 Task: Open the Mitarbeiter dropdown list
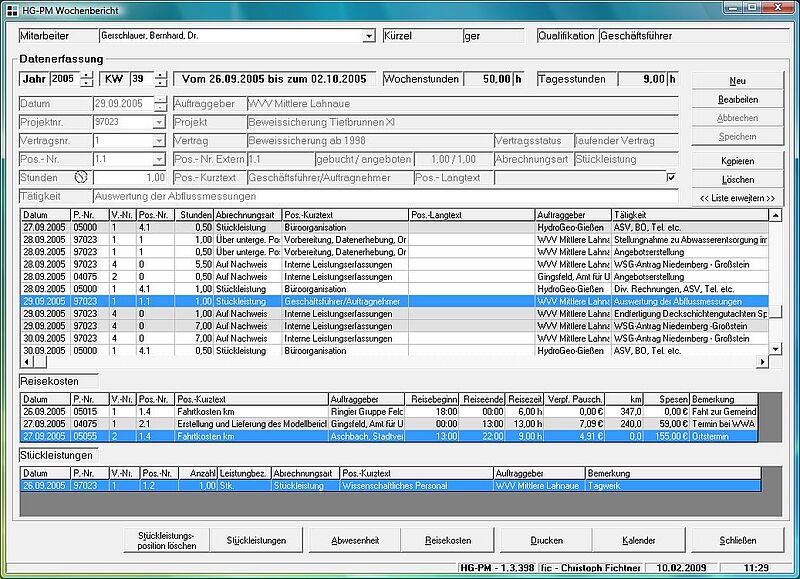pos(369,36)
